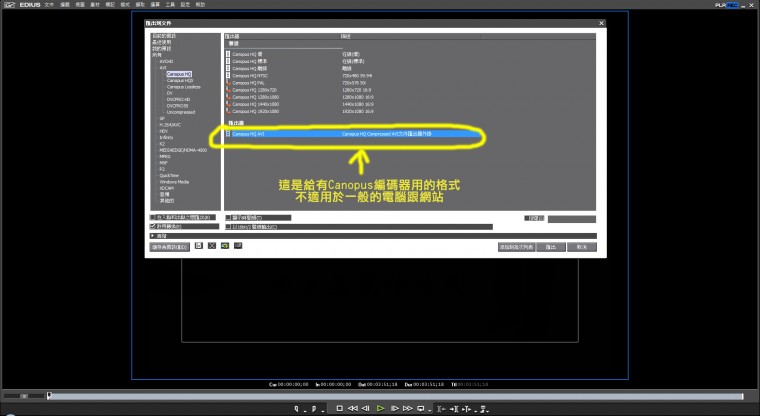
Task: Click the ripple/next edit point icon
Action: pyautogui.click(x=466, y=409)
